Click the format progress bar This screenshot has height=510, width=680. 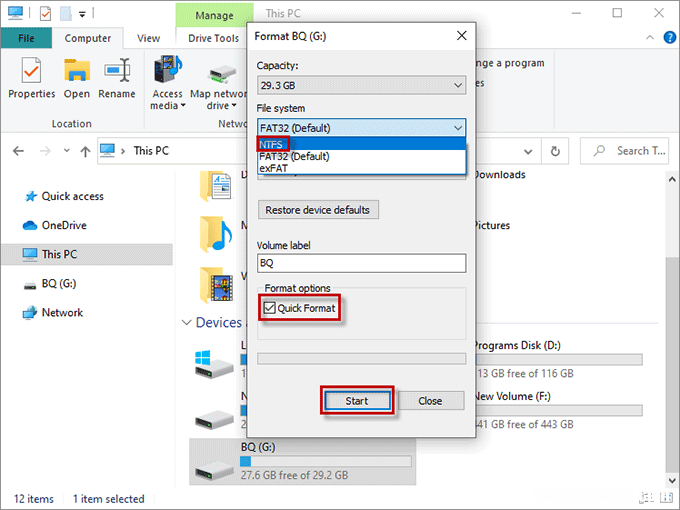361,359
